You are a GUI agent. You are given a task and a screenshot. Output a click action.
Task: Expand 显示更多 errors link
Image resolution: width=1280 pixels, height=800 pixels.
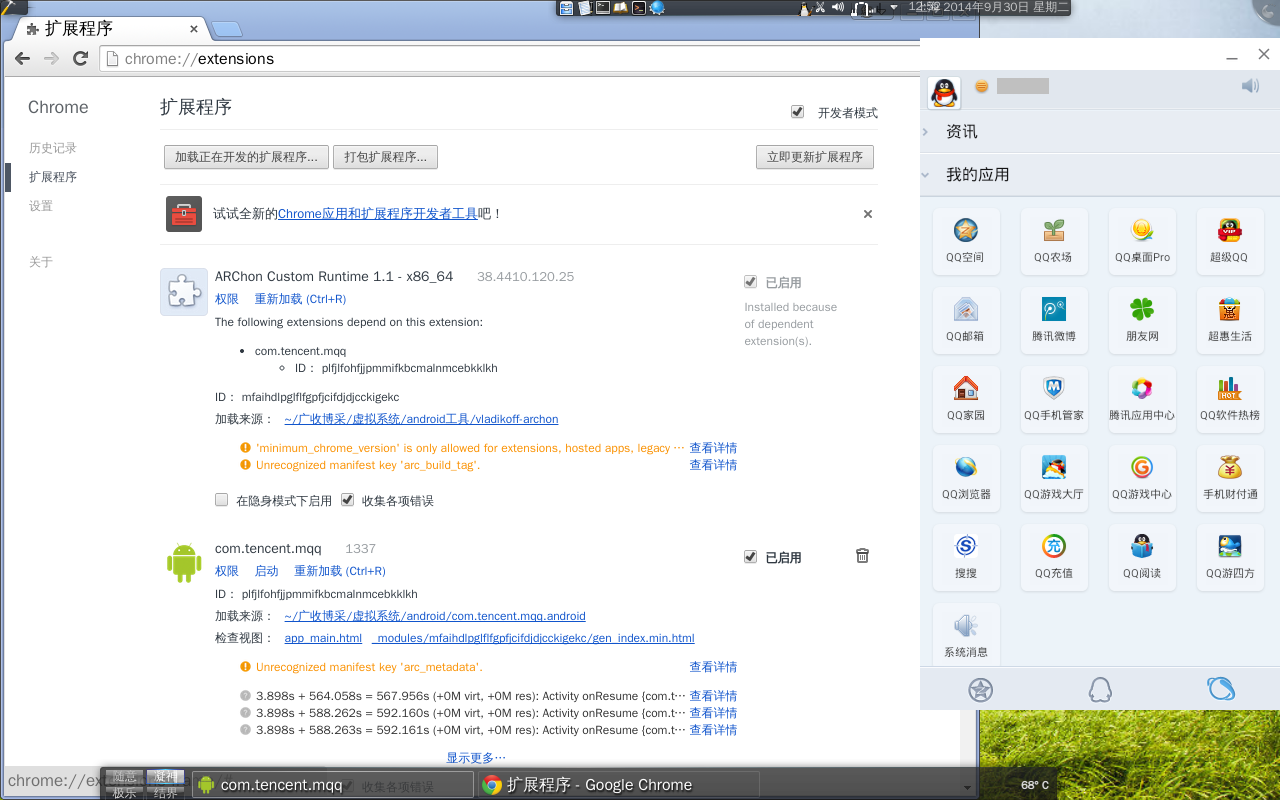[x=476, y=758]
